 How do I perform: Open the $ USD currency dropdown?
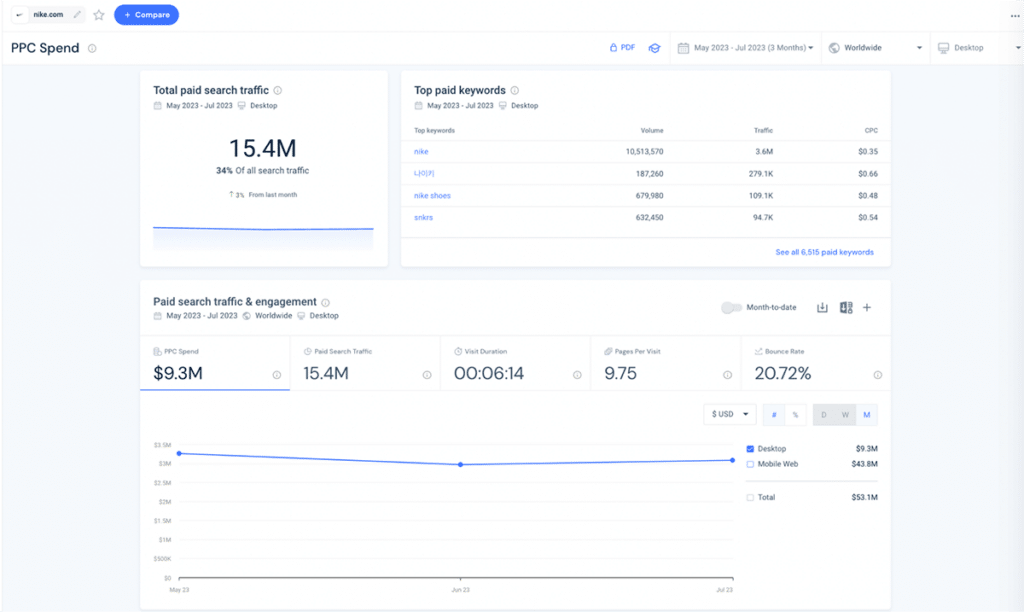point(729,414)
